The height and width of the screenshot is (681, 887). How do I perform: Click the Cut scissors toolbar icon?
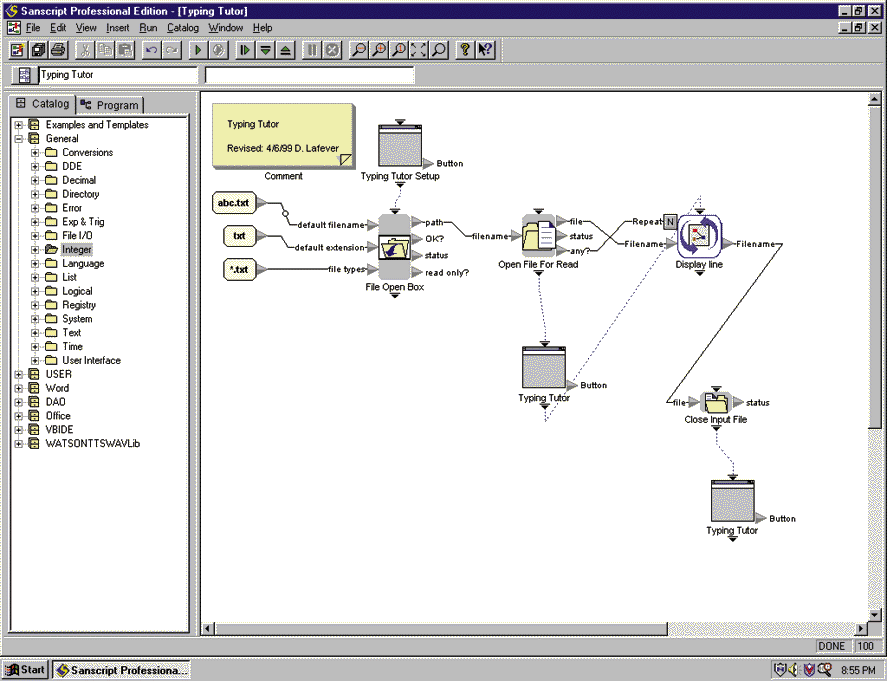[85, 49]
